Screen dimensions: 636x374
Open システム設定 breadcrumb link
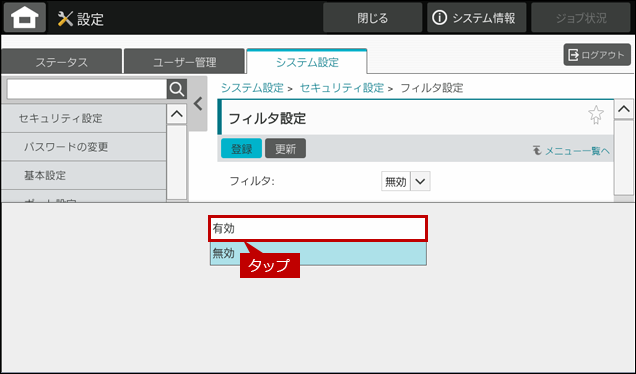(252, 88)
